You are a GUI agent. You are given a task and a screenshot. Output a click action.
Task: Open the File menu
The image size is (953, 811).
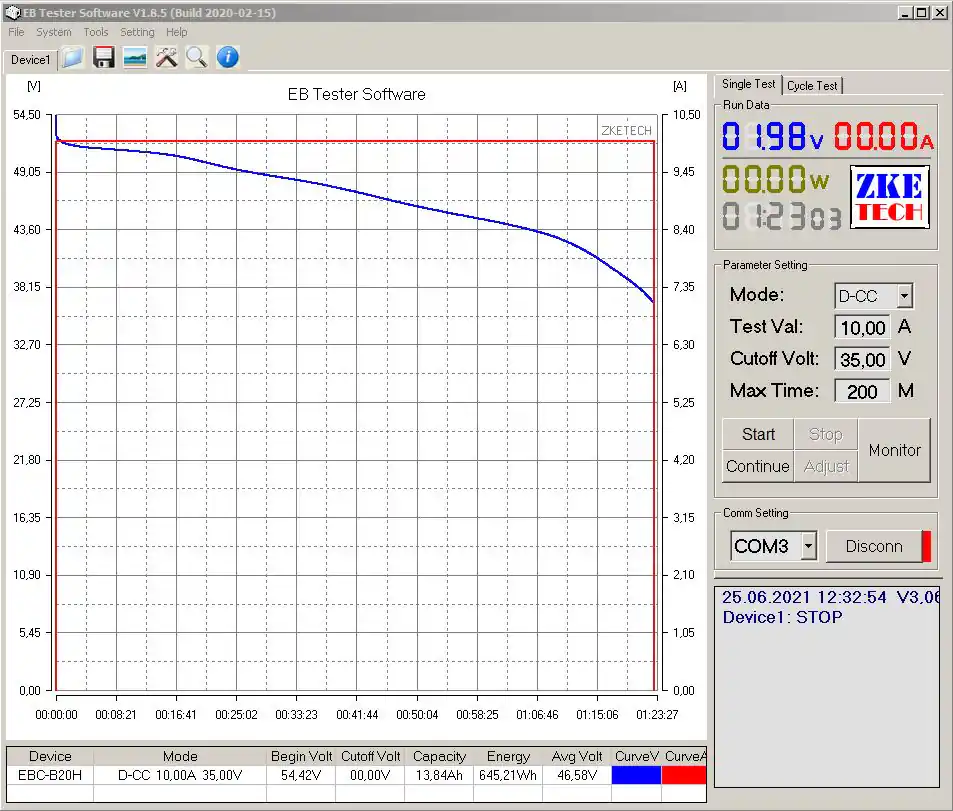pos(16,32)
